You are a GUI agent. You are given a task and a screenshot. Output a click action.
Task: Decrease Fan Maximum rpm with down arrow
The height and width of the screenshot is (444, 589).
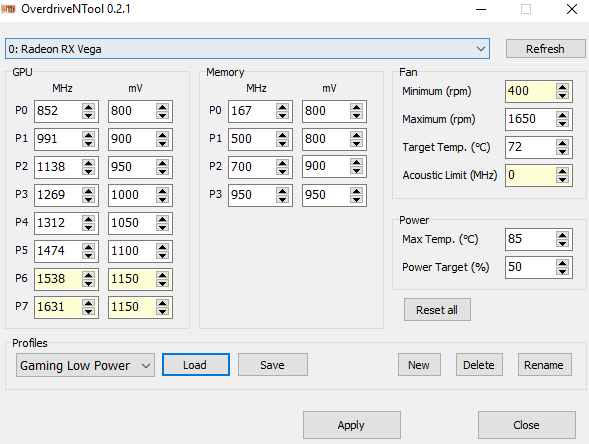click(563, 124)
